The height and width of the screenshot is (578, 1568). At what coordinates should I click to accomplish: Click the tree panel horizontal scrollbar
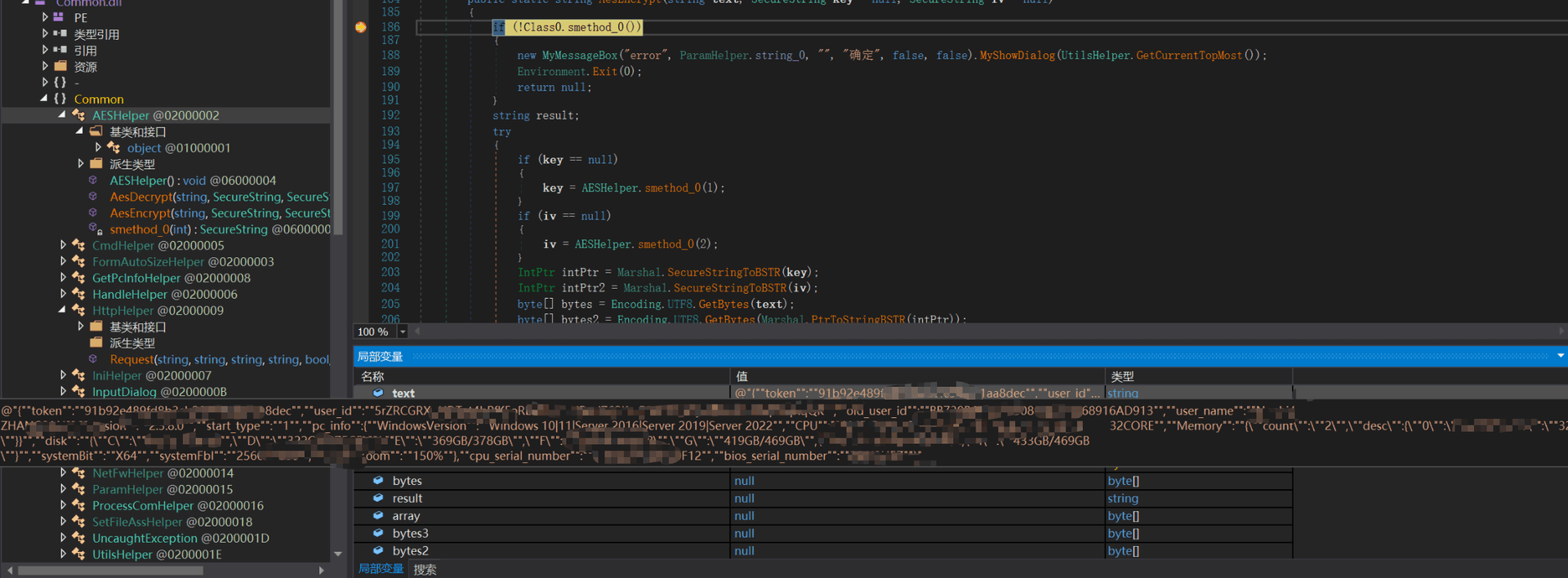coord(110,571)
